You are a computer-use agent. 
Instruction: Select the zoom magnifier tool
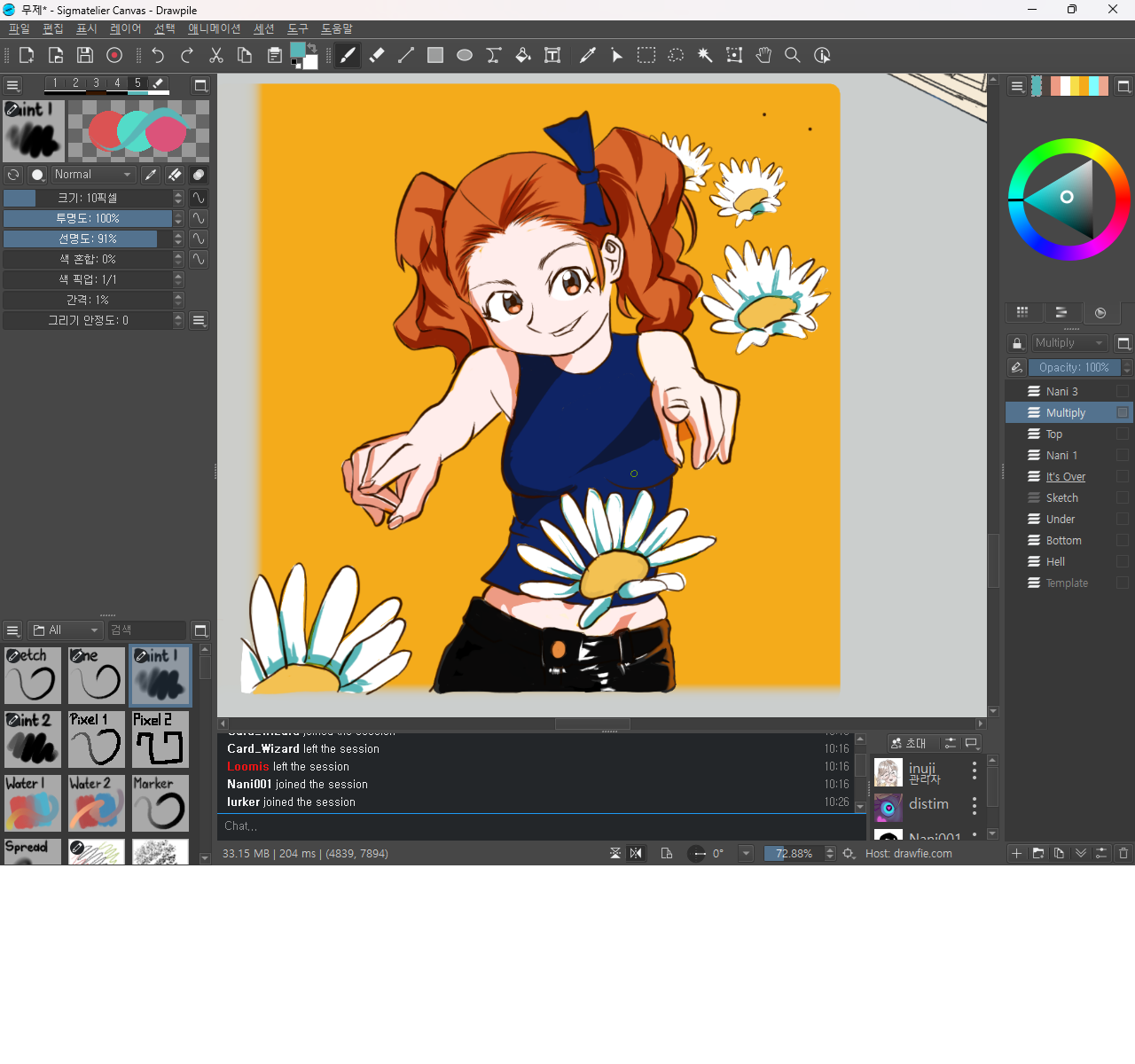[x=793, y=55]
